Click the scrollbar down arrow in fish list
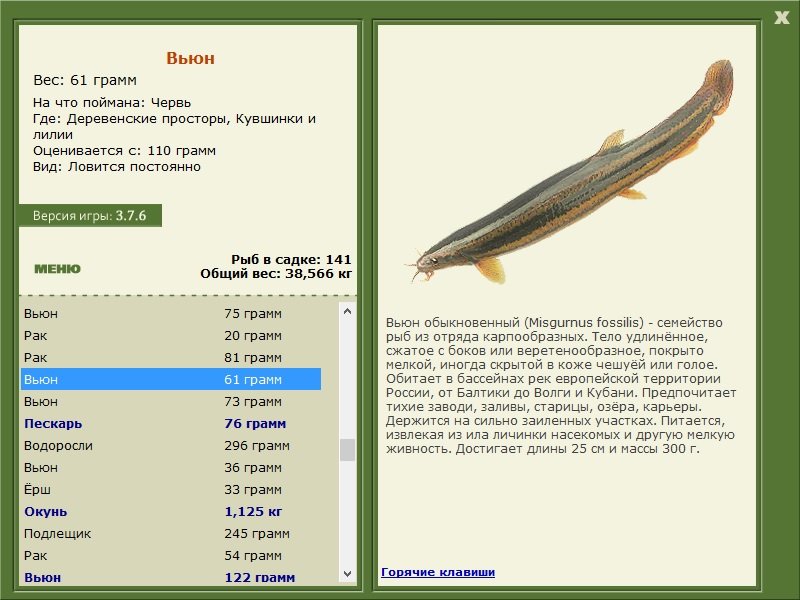800x600 pixels. (x=347, y=573)
